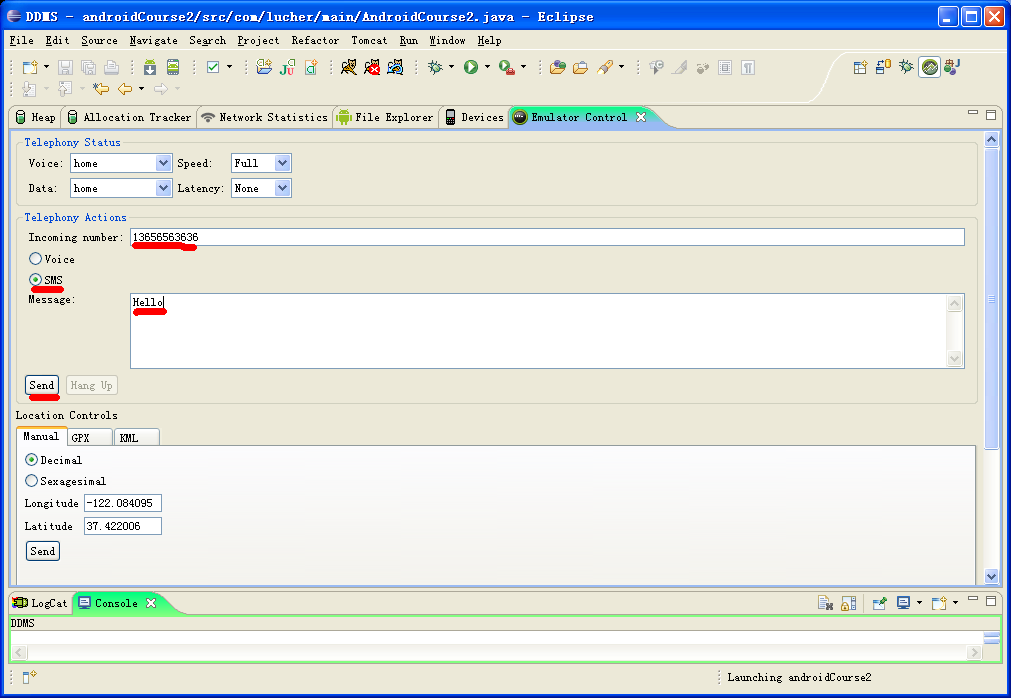Click the Incoming number input field

coord(547,237)
